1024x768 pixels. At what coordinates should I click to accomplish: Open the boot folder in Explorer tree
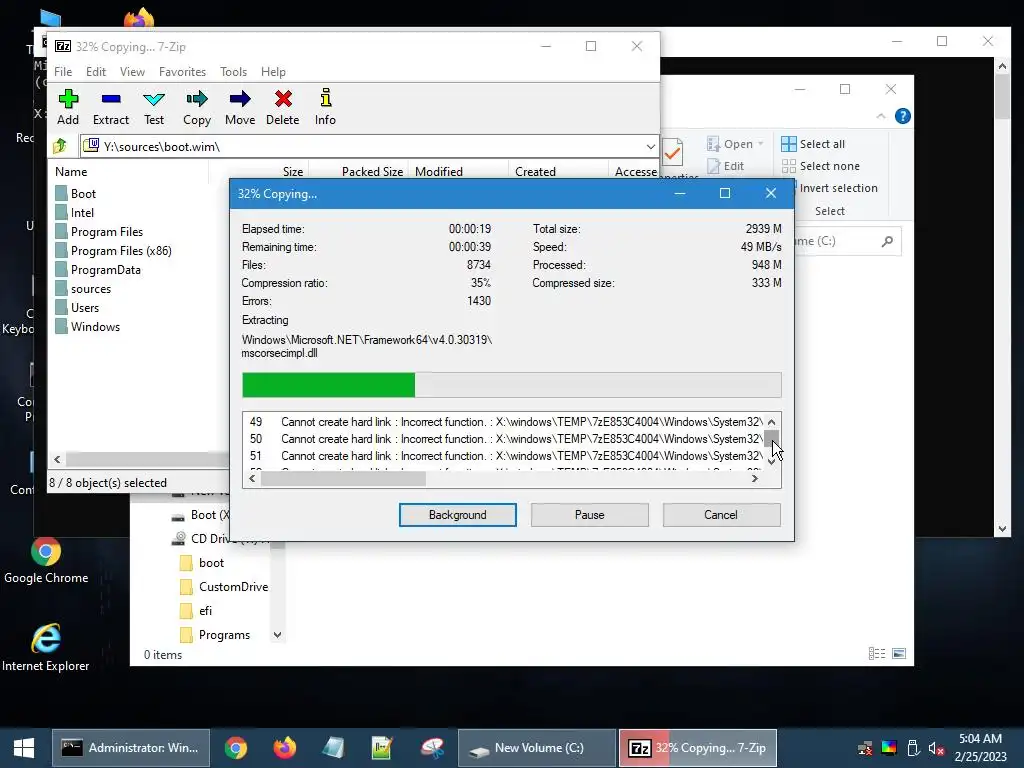203,563
